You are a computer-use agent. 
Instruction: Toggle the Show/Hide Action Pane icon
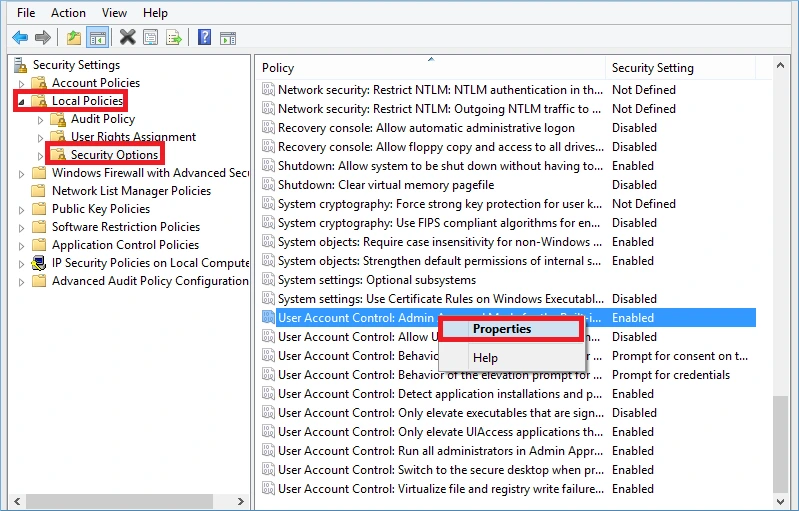(227, 38)
